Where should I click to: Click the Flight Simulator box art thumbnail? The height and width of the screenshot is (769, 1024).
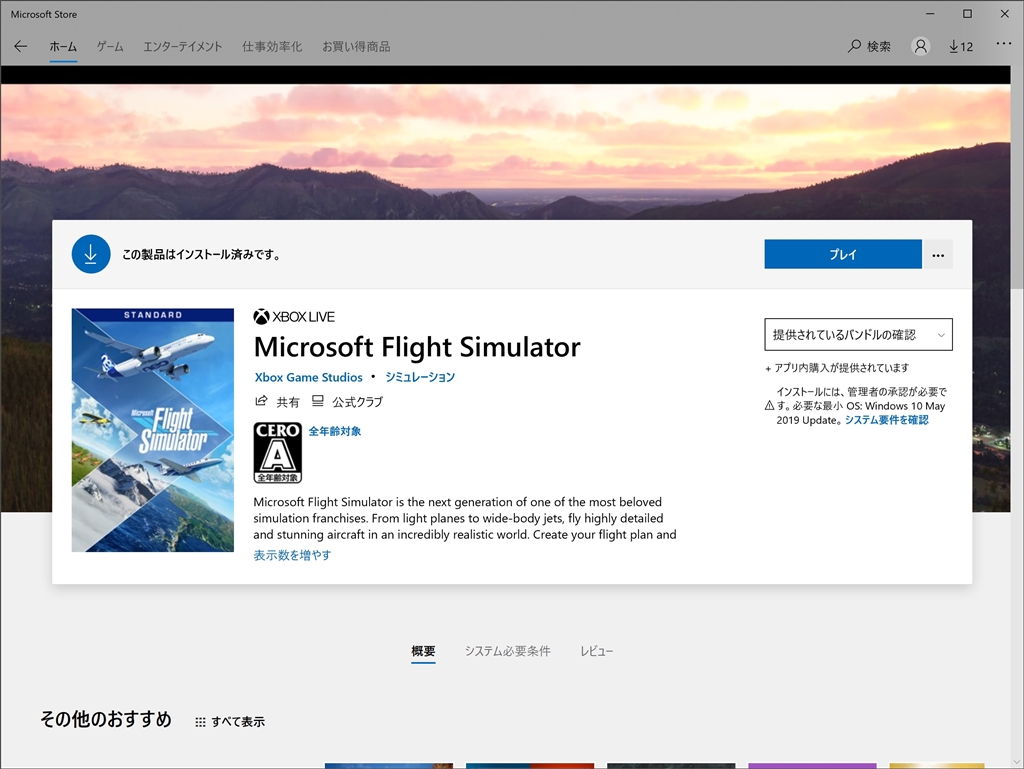[x=153, y=430]
